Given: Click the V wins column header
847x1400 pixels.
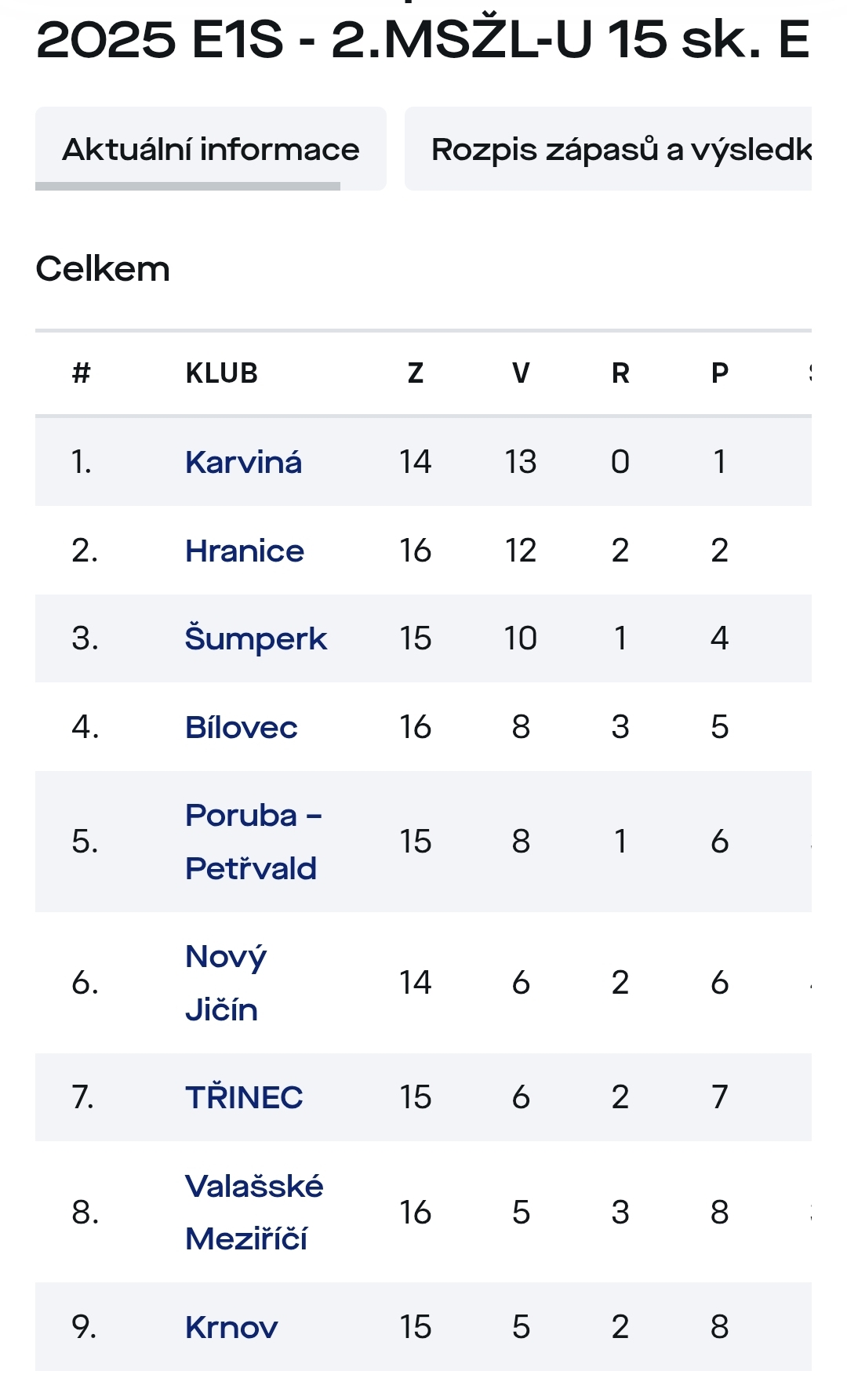Looking at the screenshot, I should [521, 373].
